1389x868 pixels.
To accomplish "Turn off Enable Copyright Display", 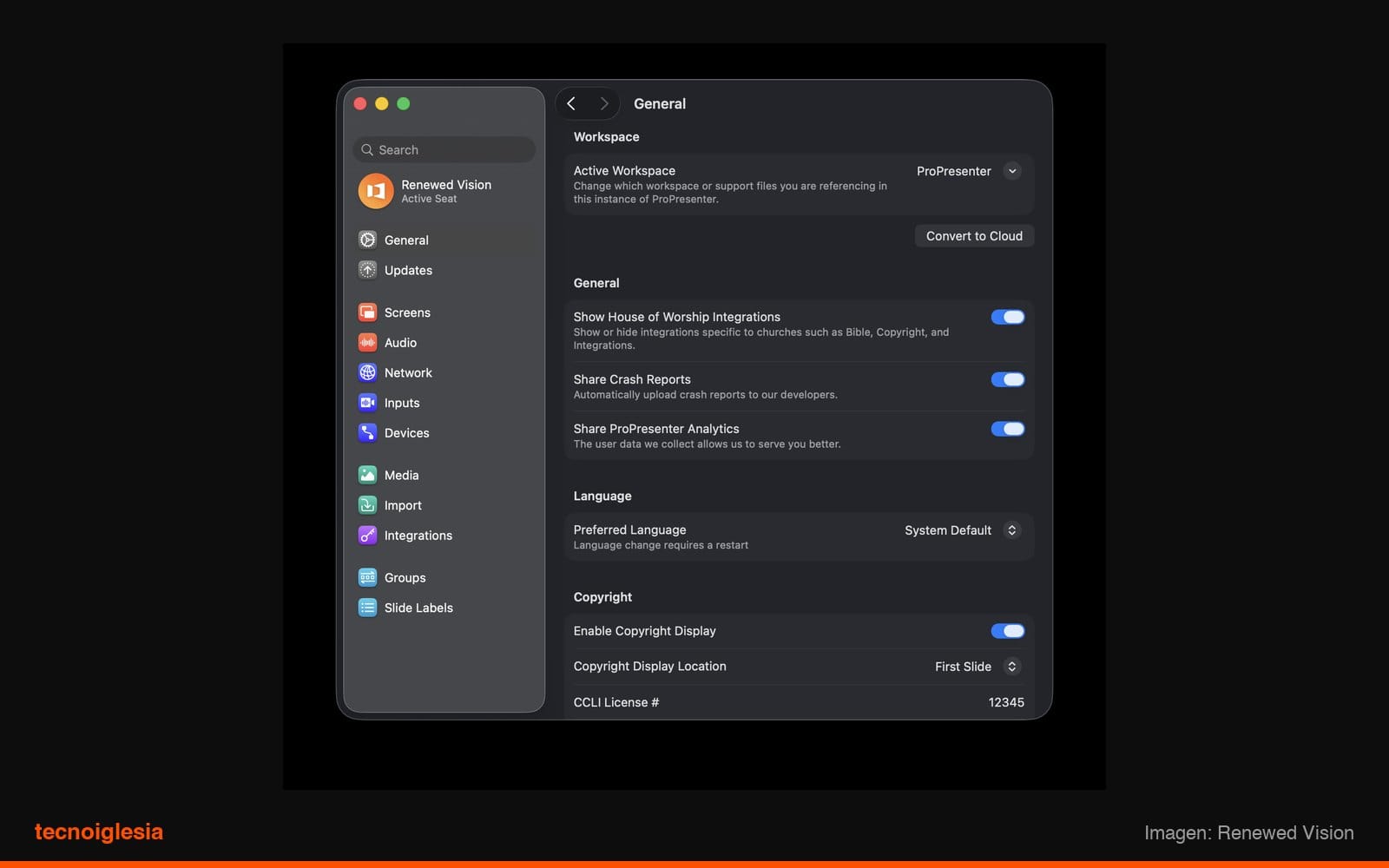I will (1008, 631).
